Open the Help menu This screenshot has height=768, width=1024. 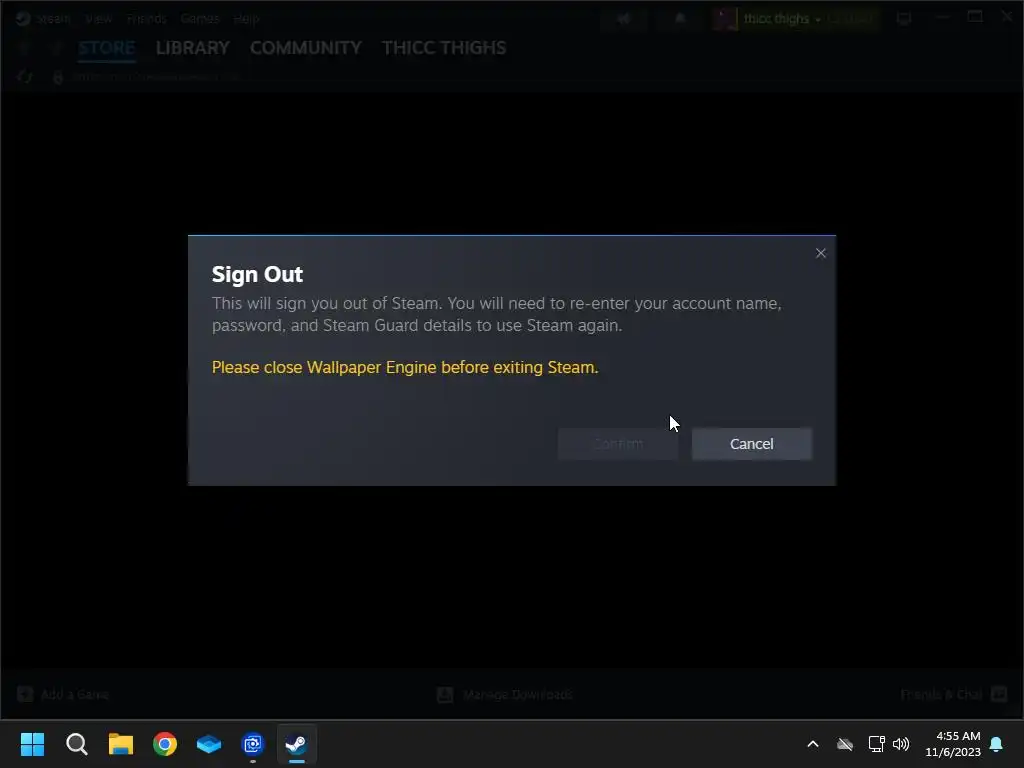(246, 18)
